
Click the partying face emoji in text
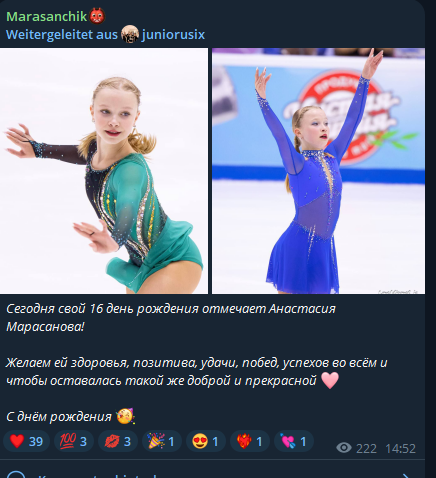125,416
